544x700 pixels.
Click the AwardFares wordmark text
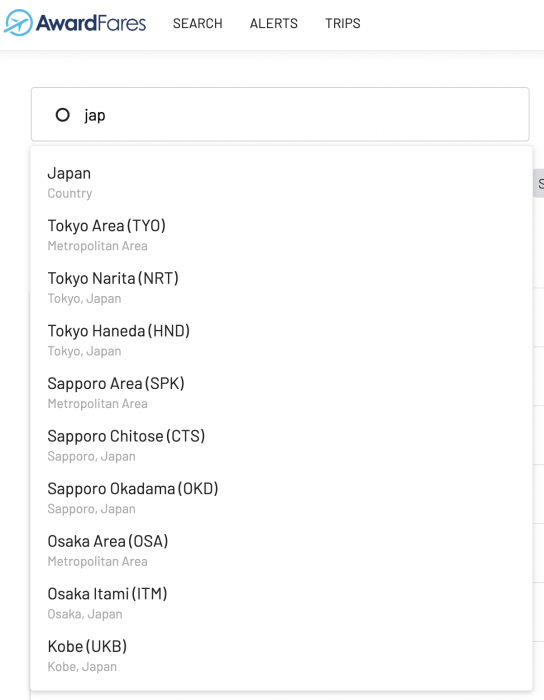pyautogui.click(x=91, y=23)
